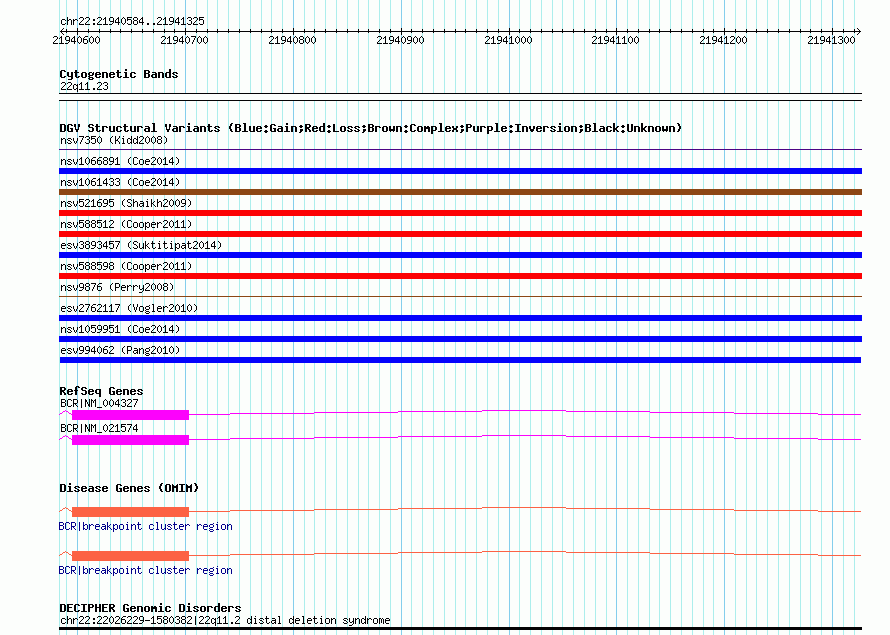Open the BCR|NM_021574 transcript label
The image size is (890, 635).
coord(99,428)
